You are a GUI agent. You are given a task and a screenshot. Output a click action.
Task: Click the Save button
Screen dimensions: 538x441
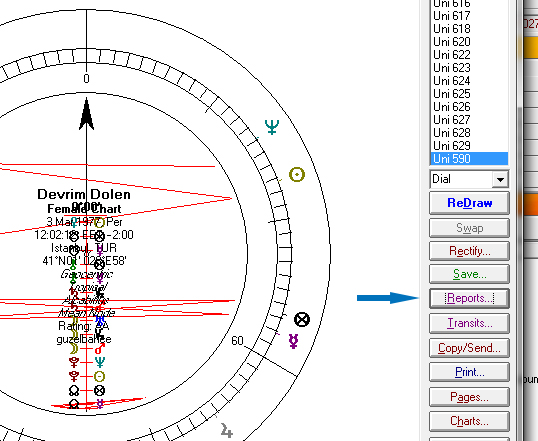469,274
